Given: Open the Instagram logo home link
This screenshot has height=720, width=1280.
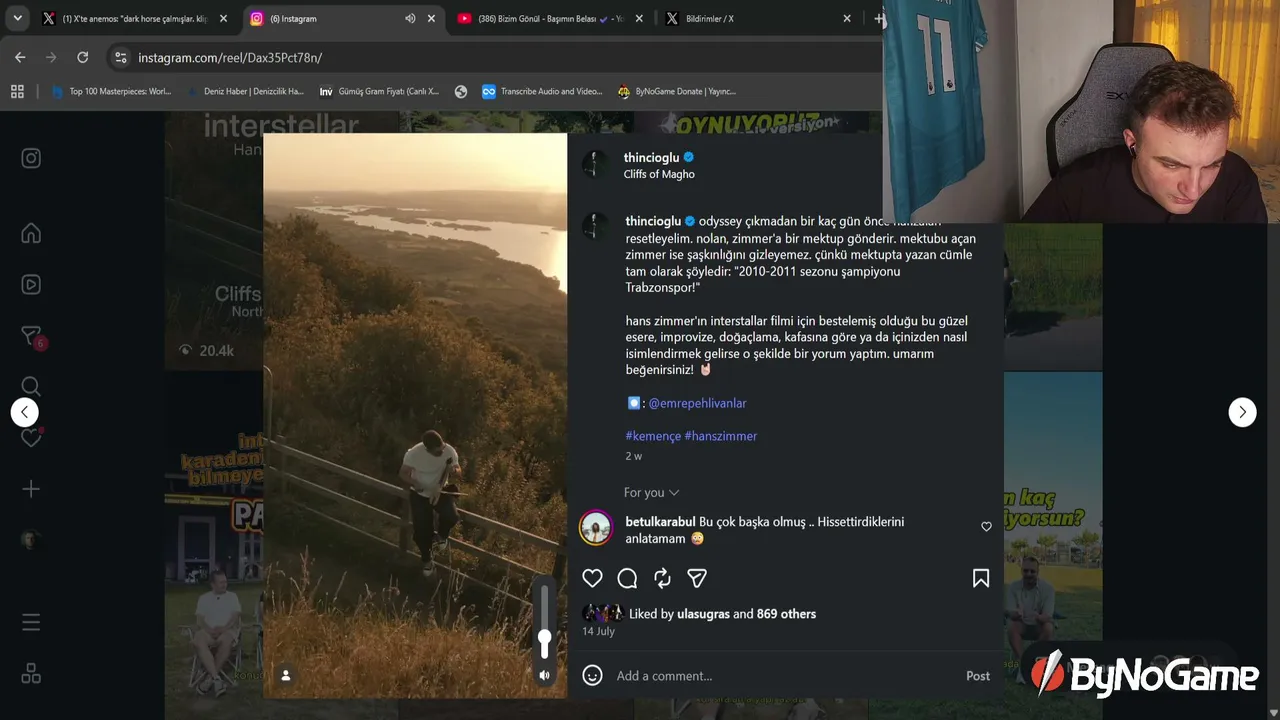Looking at the screenshot, I should point(31,158).
